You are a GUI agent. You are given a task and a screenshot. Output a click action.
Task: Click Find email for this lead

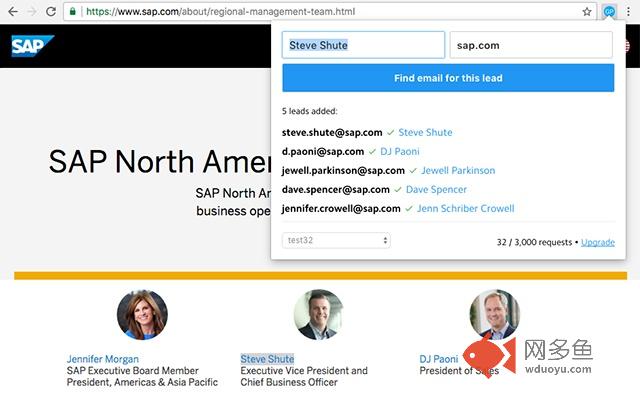(448, 78)
